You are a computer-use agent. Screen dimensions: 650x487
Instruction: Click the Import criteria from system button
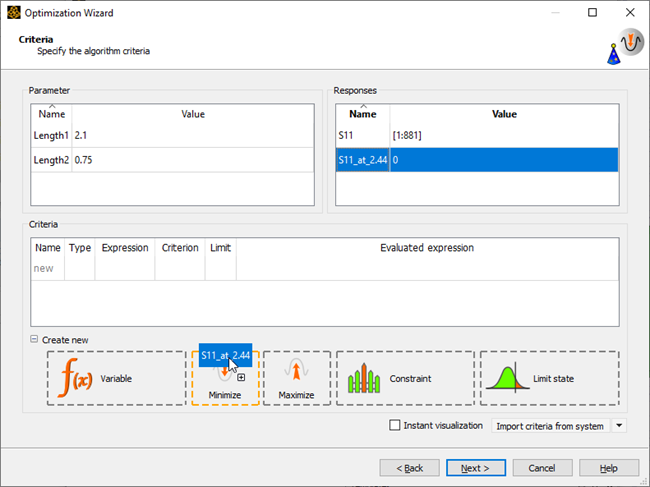click(550, 426)
